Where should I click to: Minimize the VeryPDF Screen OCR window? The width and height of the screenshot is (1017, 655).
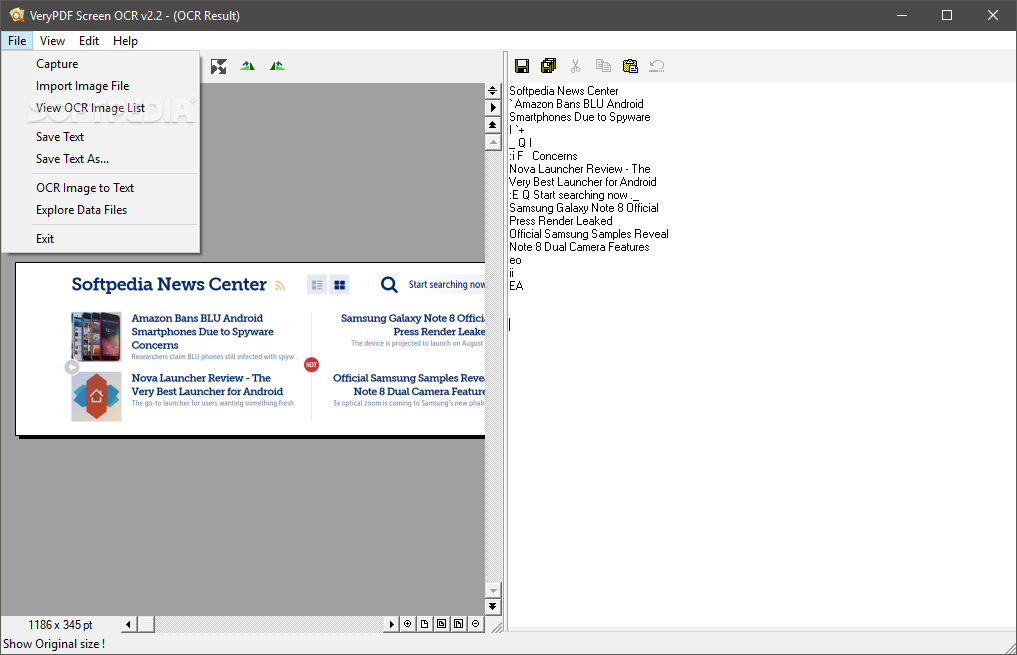point(902,15)
